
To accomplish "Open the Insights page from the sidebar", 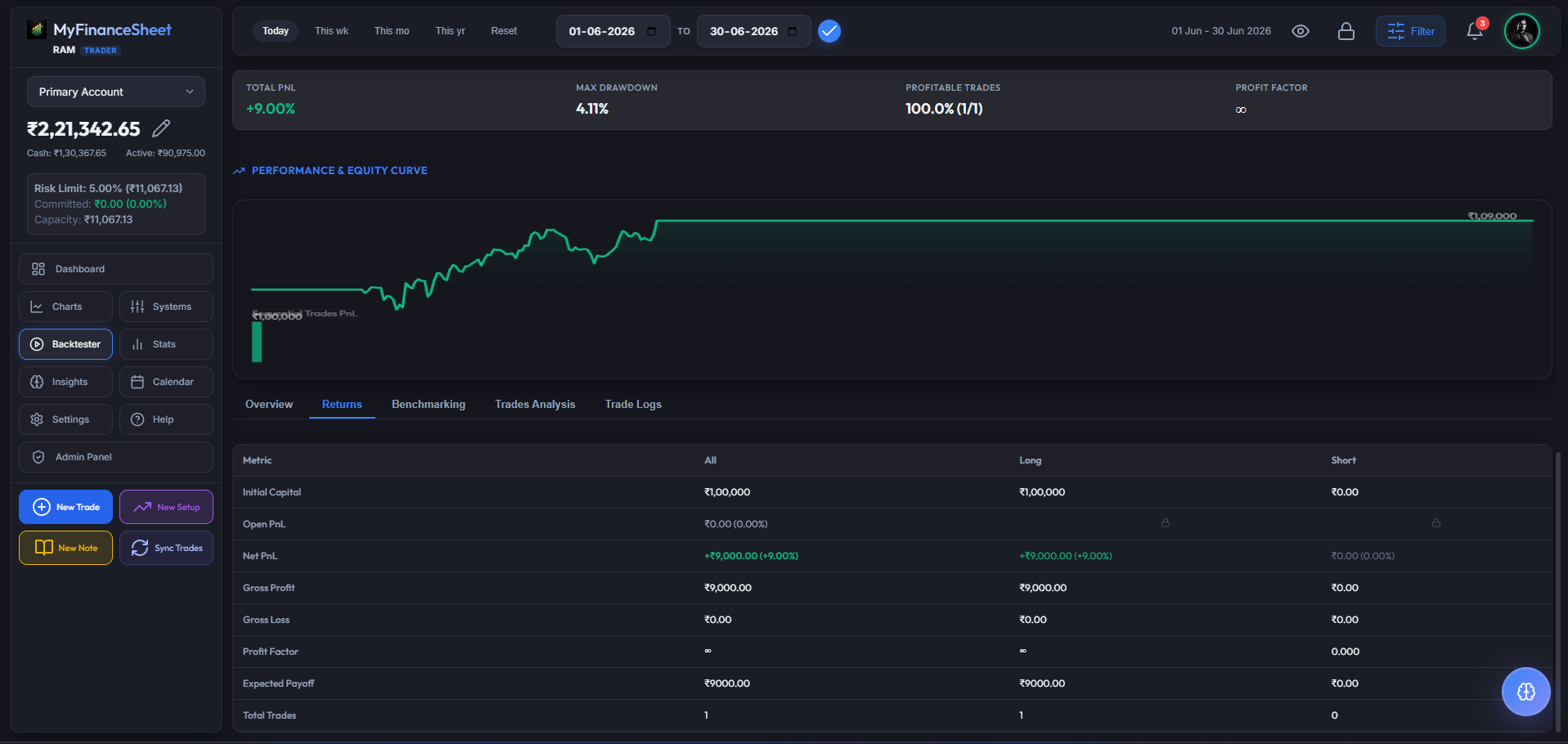I will pyautogui.click(x=65, y=382).
